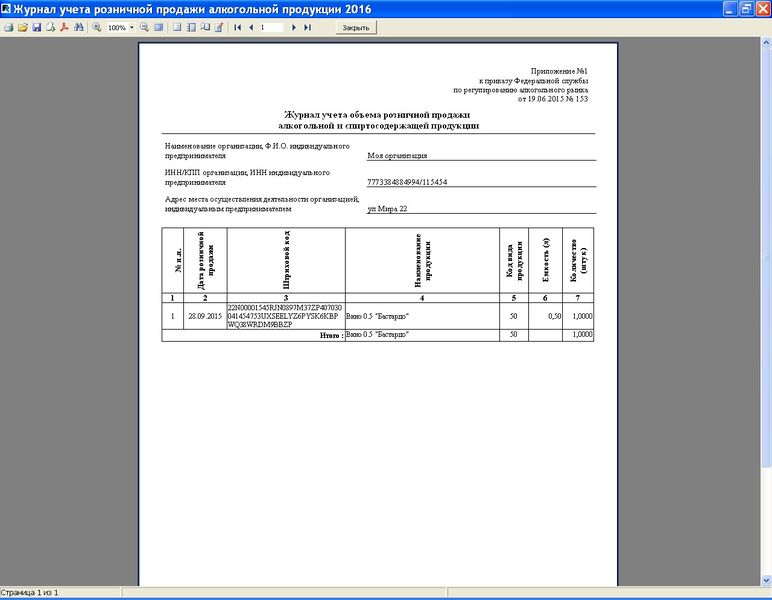Click the Print icon in toolbar
This screenshot has width=772, height=600.
(8, 28)
